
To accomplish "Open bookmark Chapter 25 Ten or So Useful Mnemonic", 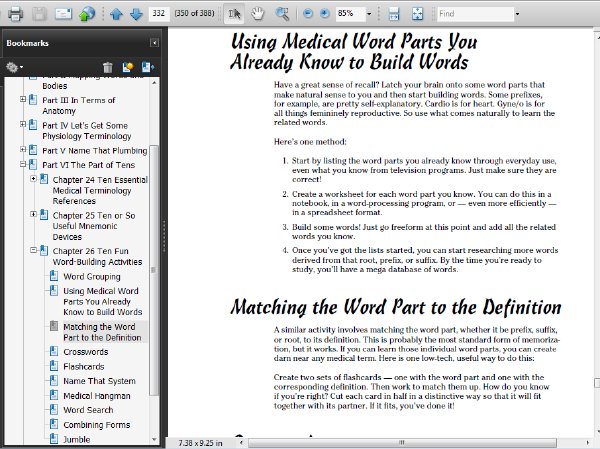I will (94, 226).
